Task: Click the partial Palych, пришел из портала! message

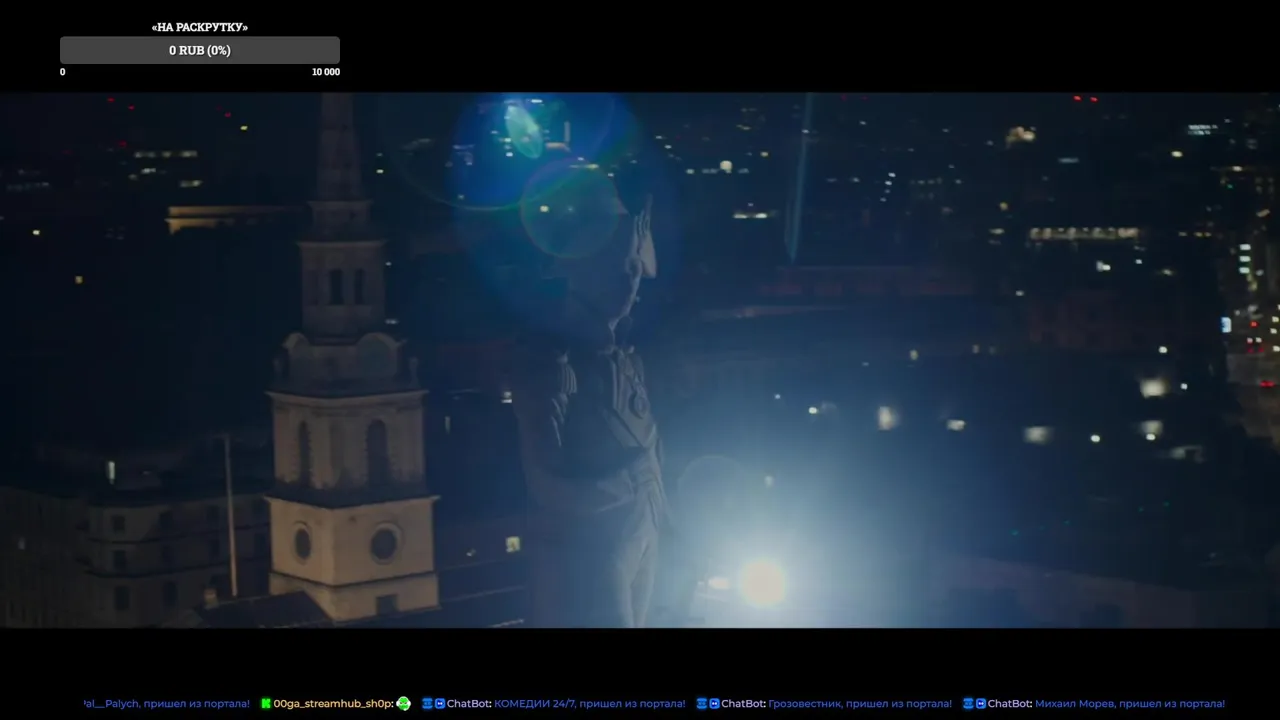Action: point(167,704)
